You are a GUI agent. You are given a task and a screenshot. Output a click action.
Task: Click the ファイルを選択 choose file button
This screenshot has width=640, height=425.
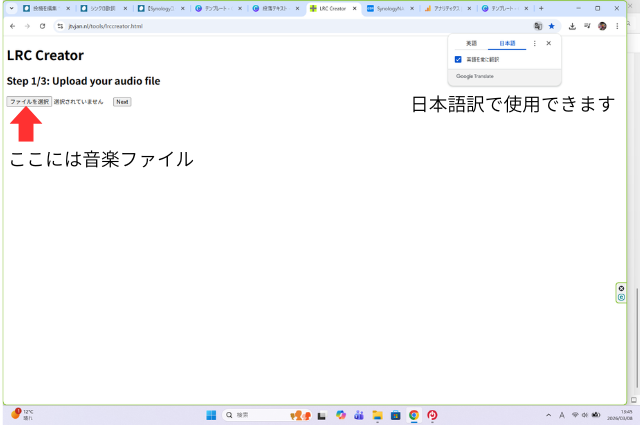(29, 102)
